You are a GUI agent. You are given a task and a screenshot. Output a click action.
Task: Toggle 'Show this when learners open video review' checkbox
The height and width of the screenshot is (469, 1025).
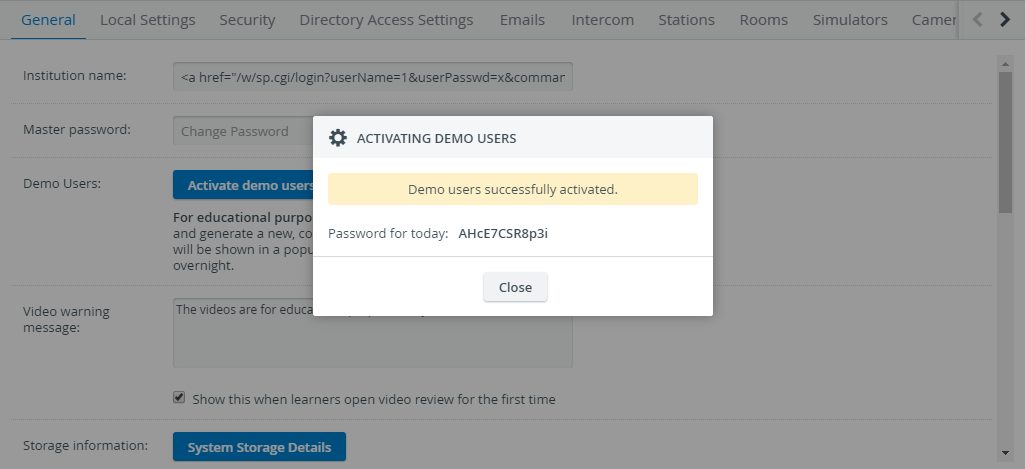point(179,397)
